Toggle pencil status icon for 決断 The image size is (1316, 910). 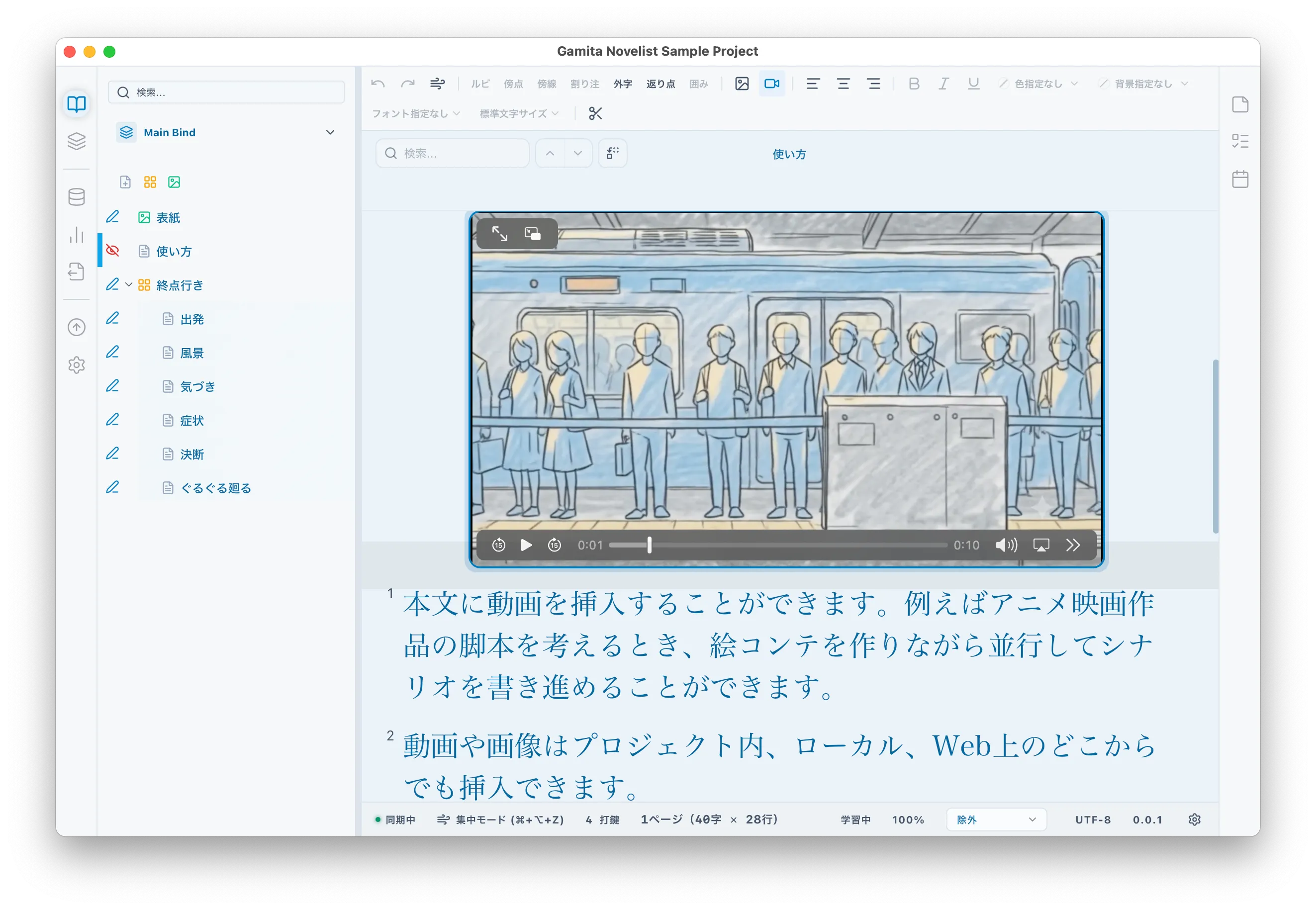pyautogui.click(x=113, y=454)
